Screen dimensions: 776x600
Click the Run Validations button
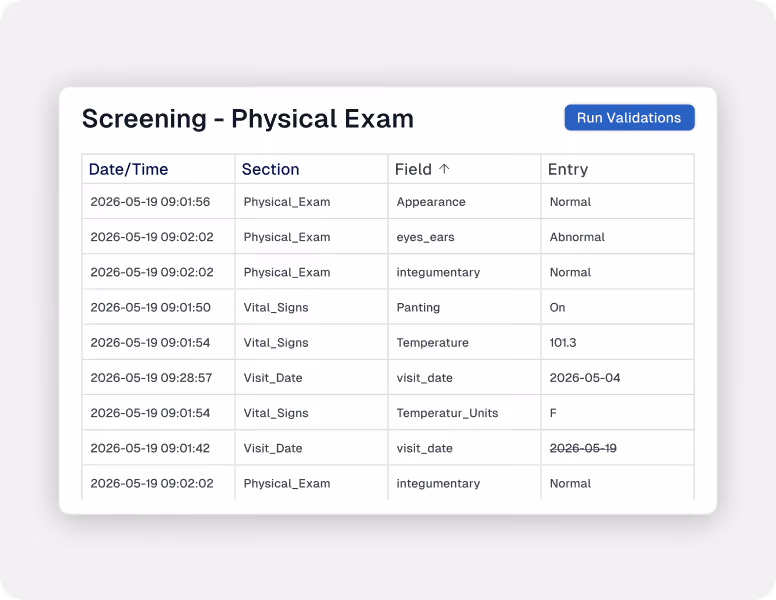tap(629, 117)
